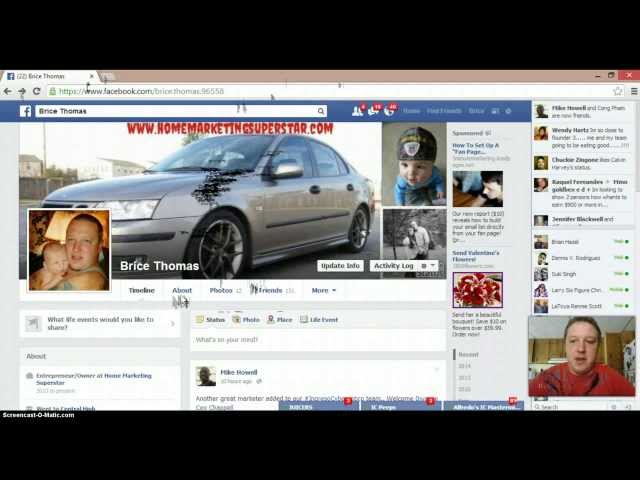The image size is (640, 480).
Task: Click red flowers ad image
Action: tap(478, 290)
